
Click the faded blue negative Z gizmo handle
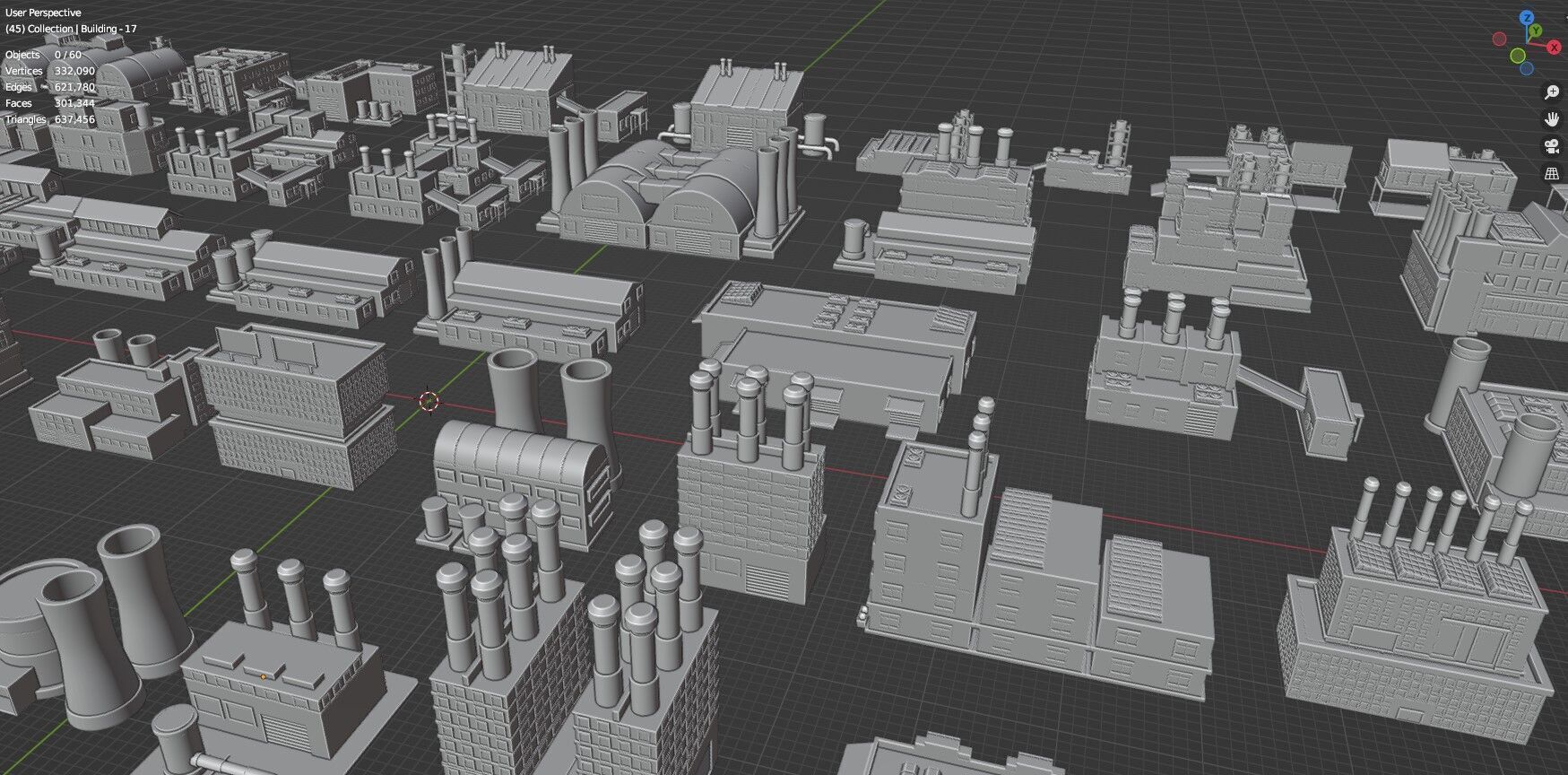[1527, 69]
